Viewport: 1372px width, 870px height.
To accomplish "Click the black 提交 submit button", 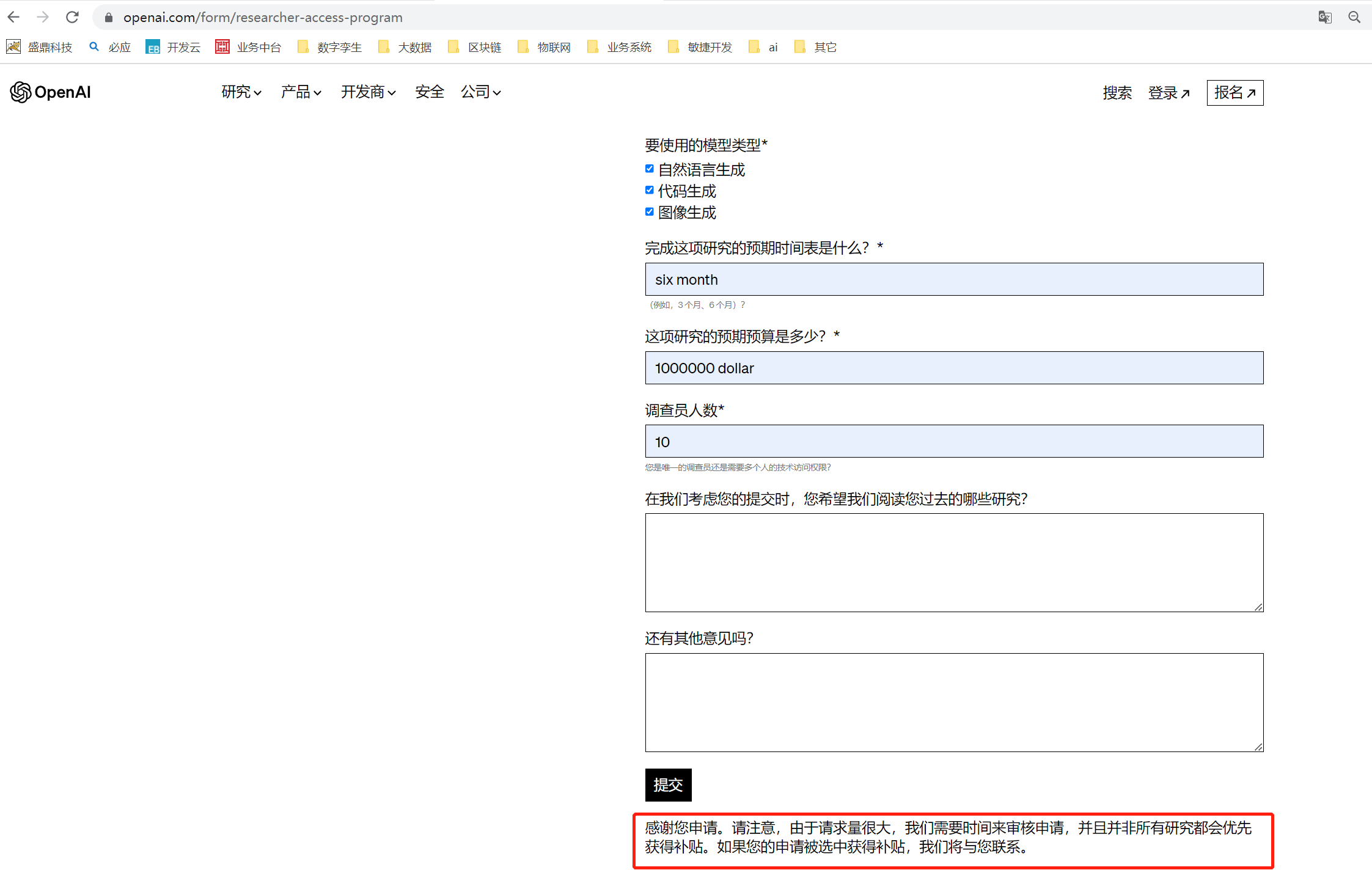I will click(668, 784).
